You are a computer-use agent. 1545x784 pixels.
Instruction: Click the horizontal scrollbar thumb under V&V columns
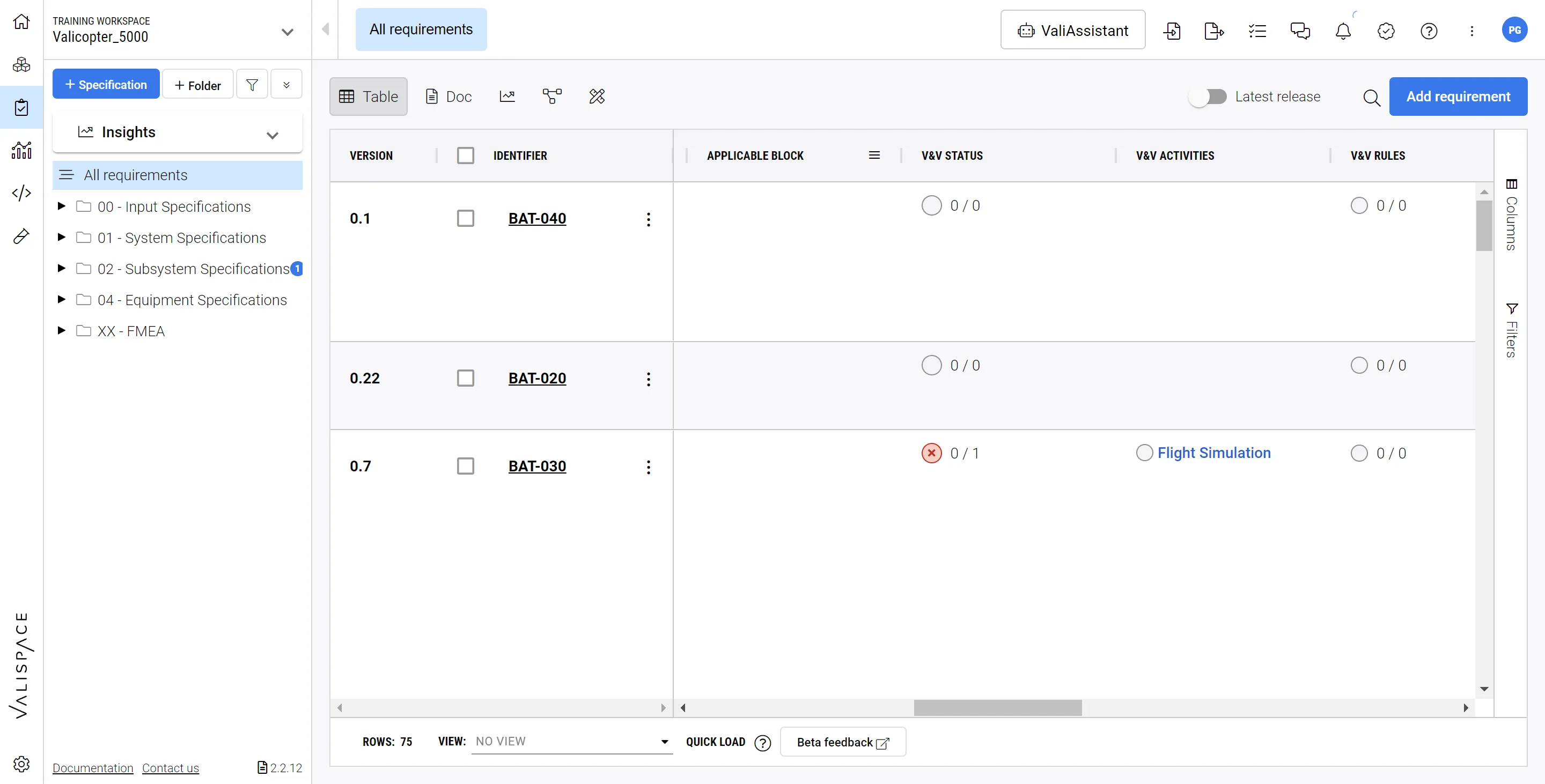tap(997, 708)
